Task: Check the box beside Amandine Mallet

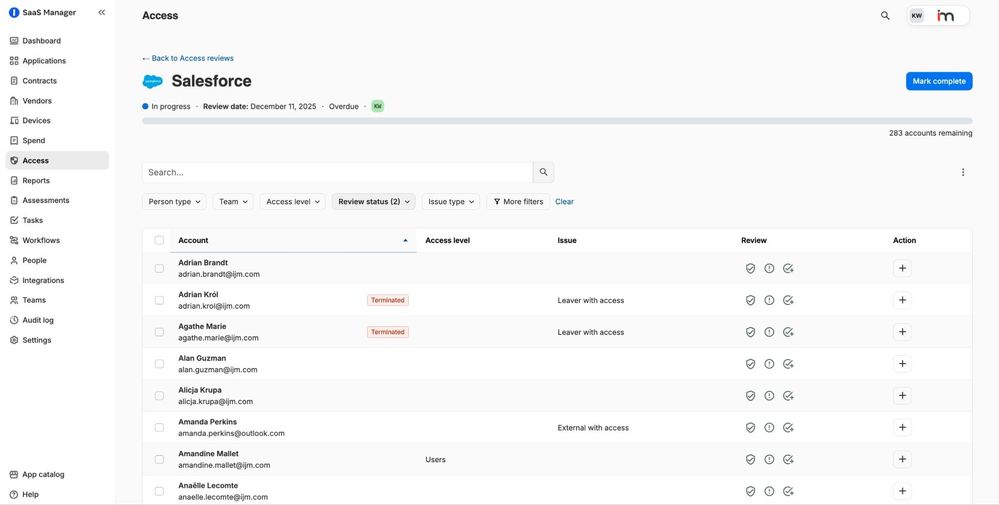Action: point(159,460)
